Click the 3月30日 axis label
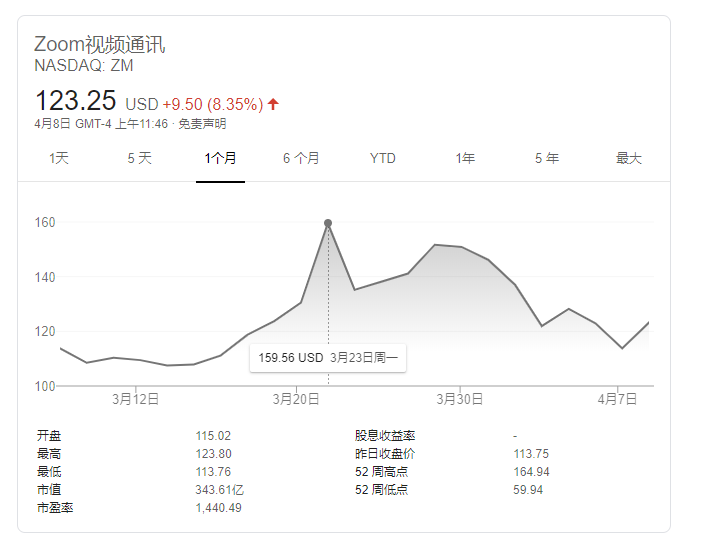The height and width of the screenshot is (550, 705). point(460,399)
